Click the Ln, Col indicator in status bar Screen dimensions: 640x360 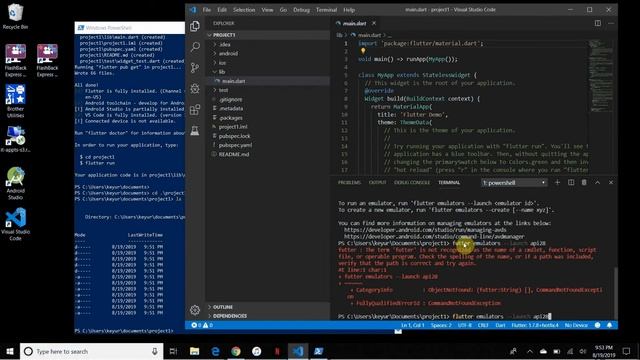point(412,325)
